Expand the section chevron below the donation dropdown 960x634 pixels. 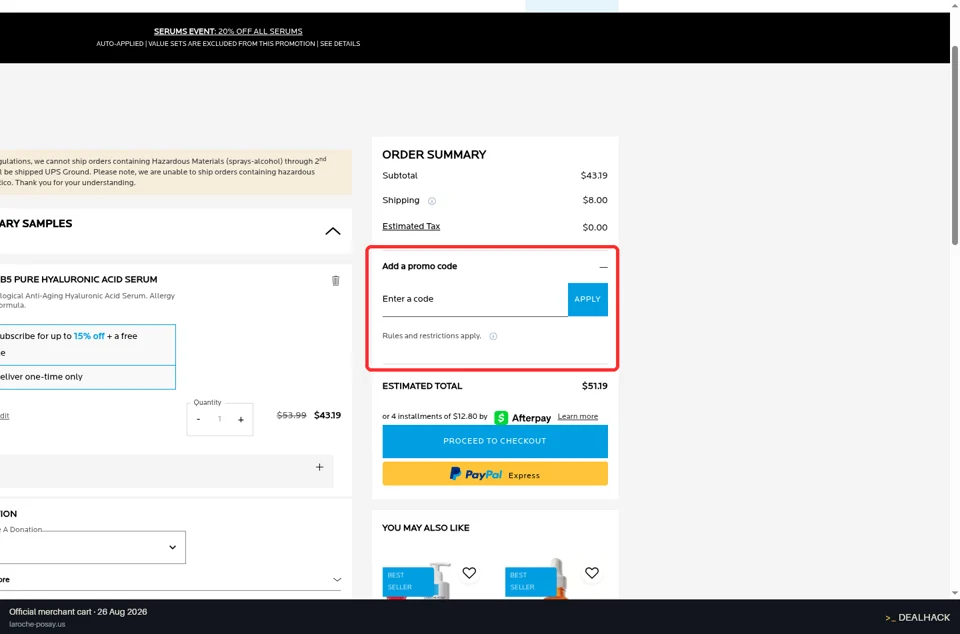click(337, 580)
